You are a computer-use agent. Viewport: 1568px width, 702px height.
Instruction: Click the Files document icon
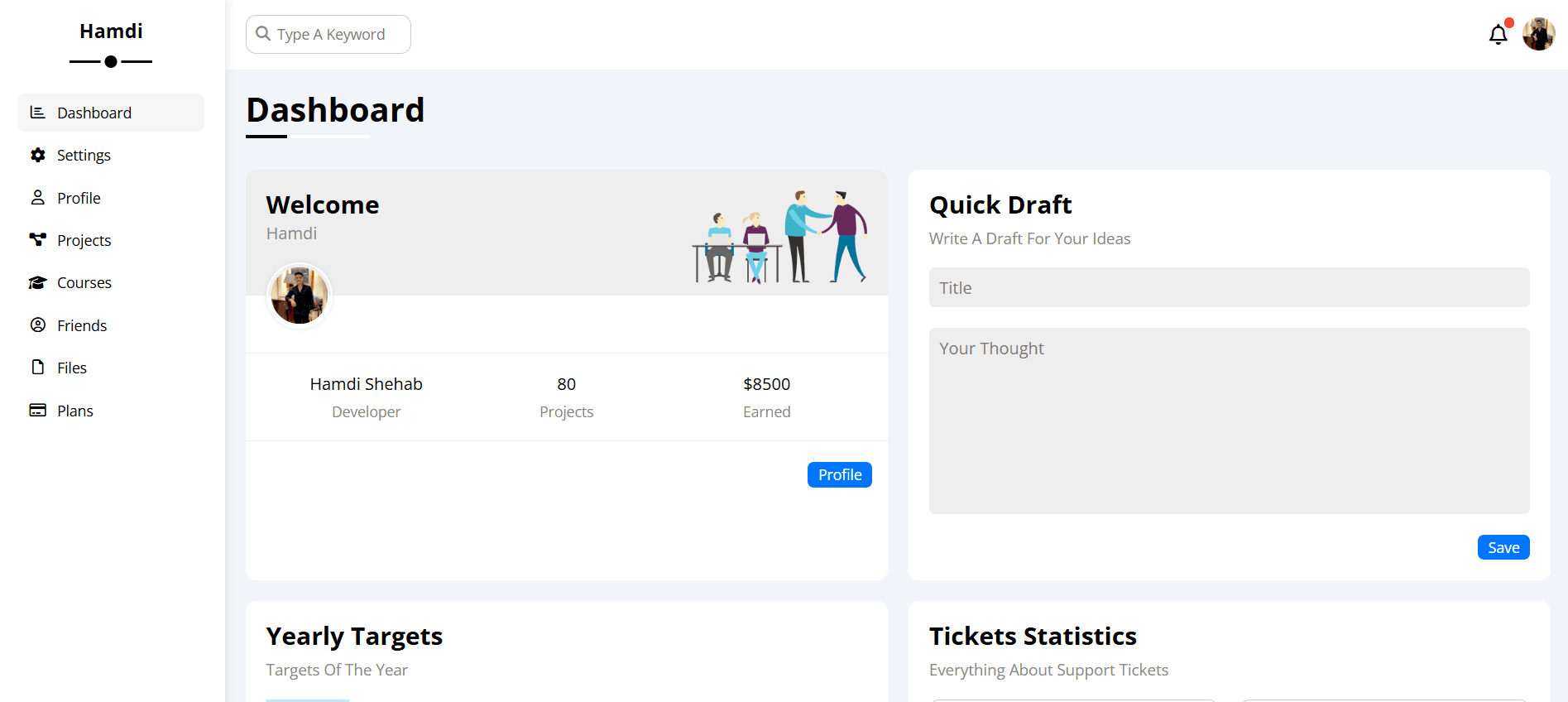[38, 368]
